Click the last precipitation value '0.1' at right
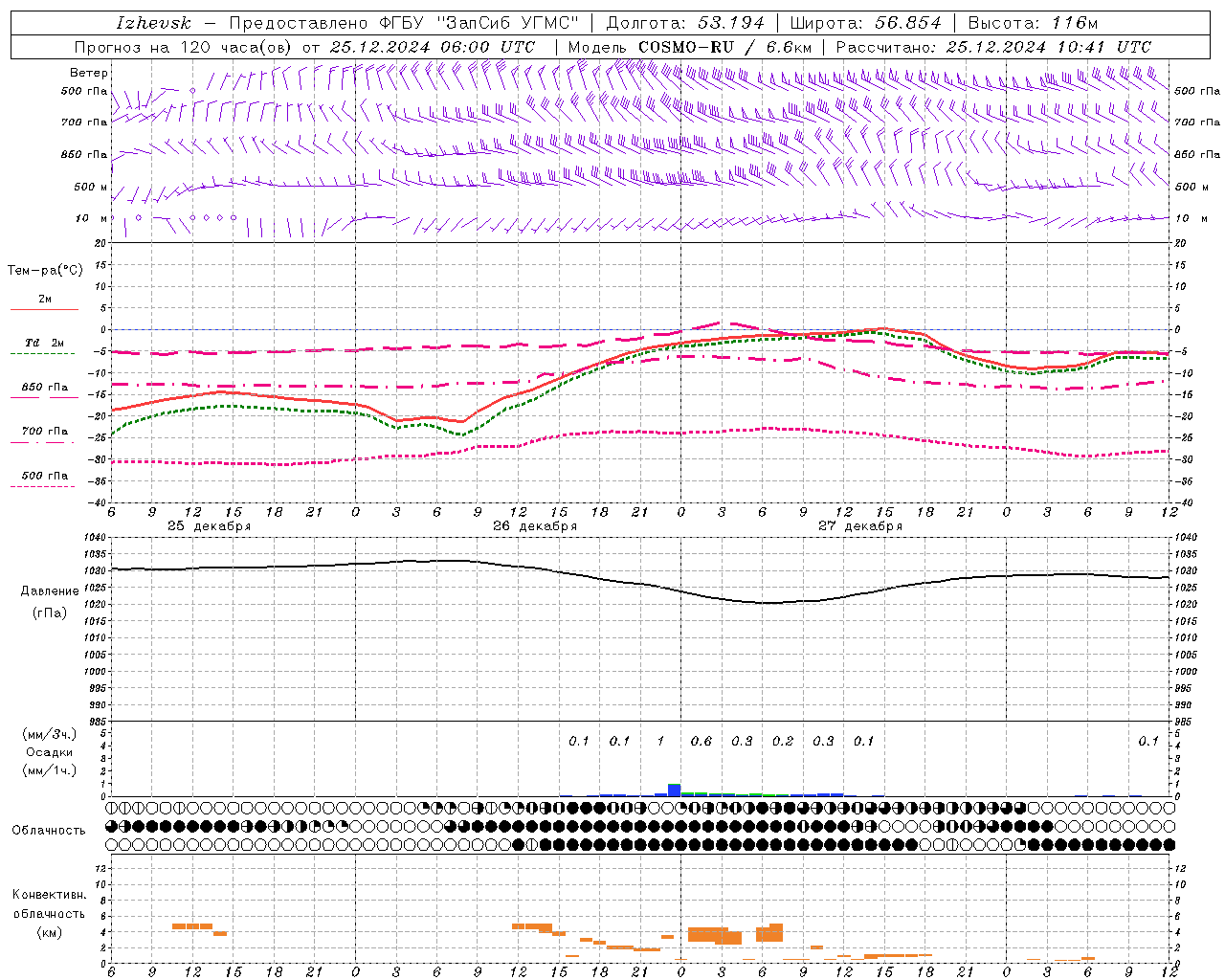Image resolution: width=1225 pixels, height=980 pixels. pyautogui.click(x=1148, y=741)
